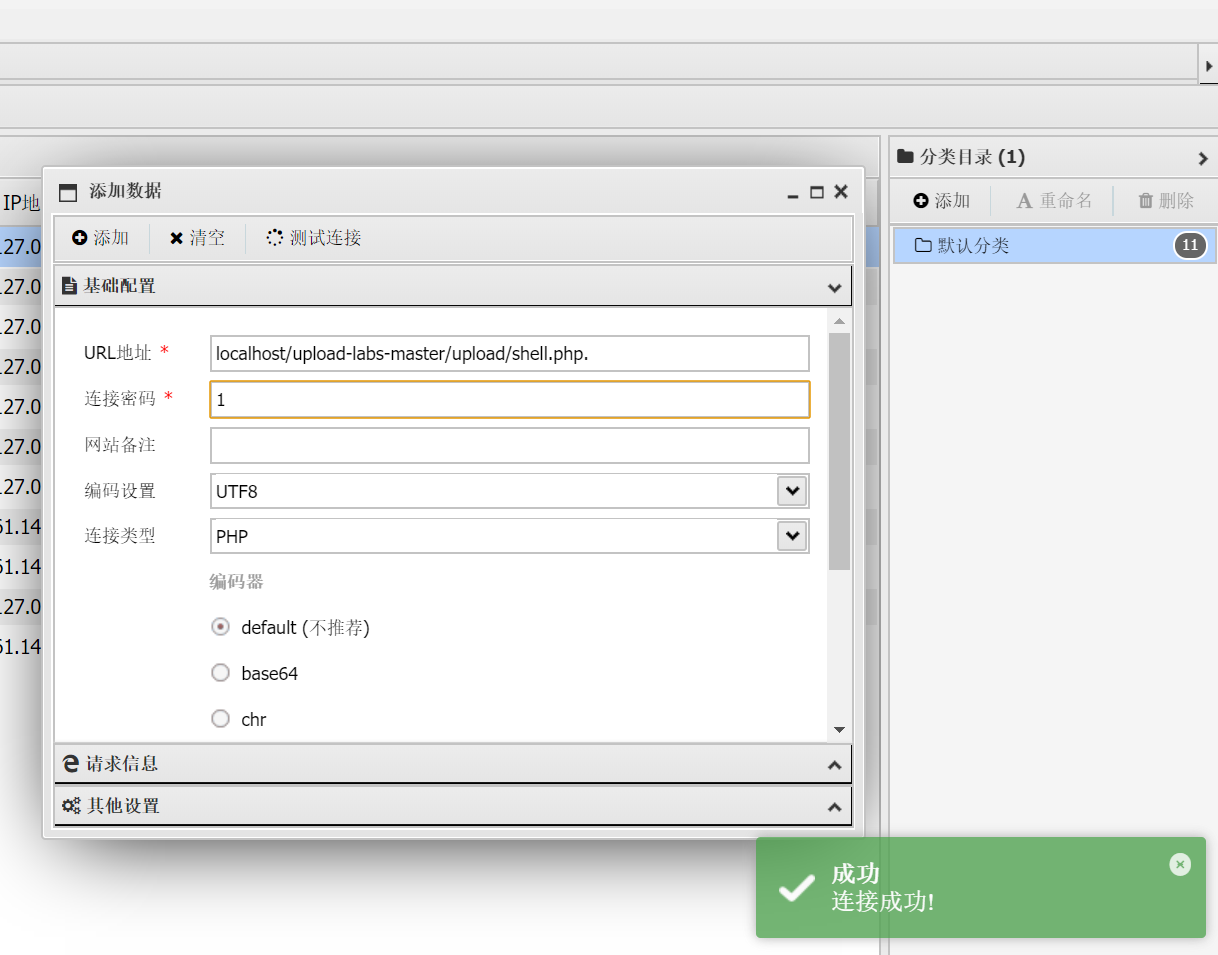1218x955 pixels.
Task: Click the success checkmark icon in notification
Action: tap(797, 887)
